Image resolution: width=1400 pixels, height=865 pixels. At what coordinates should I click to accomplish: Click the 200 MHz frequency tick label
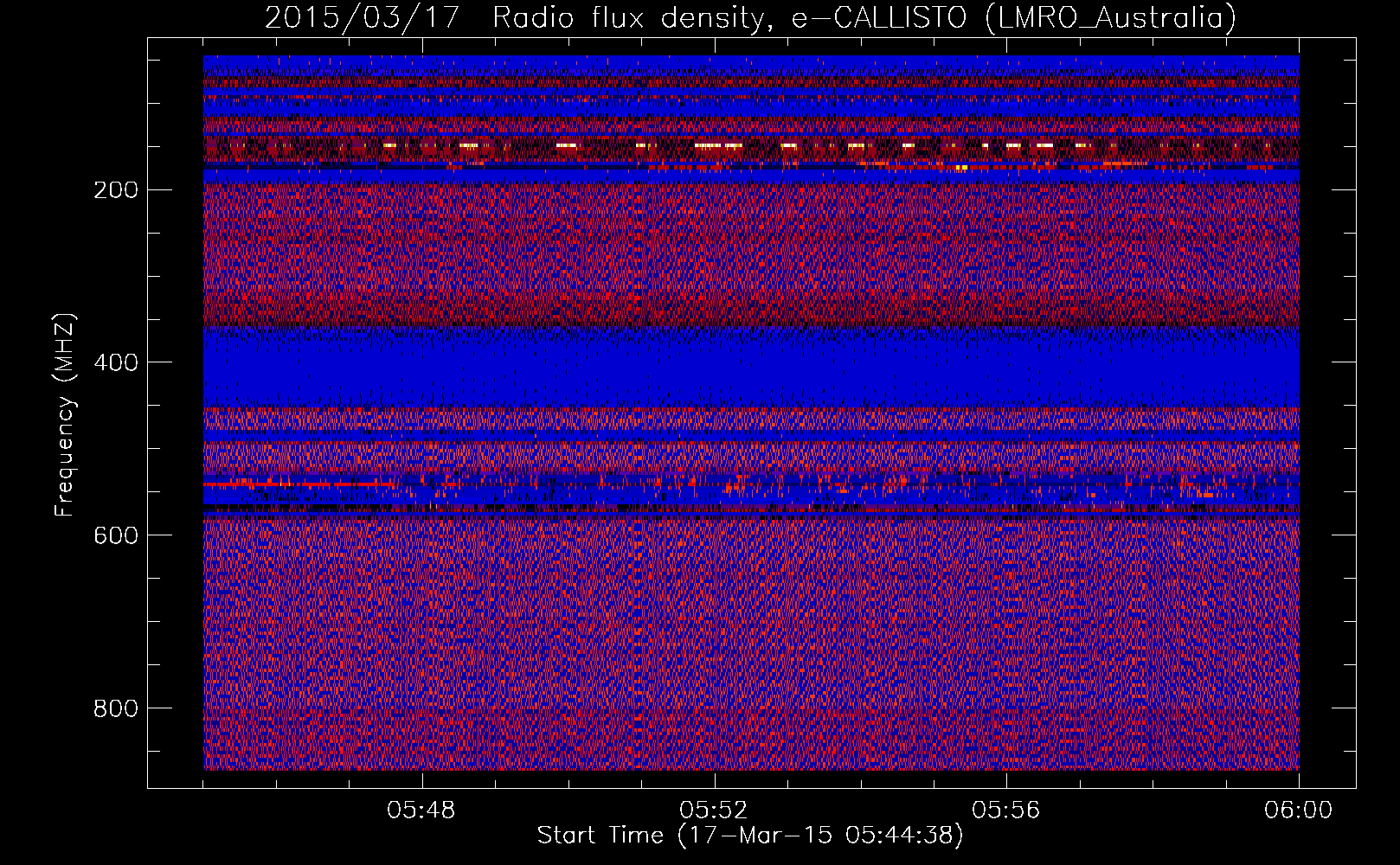point(115,189)
